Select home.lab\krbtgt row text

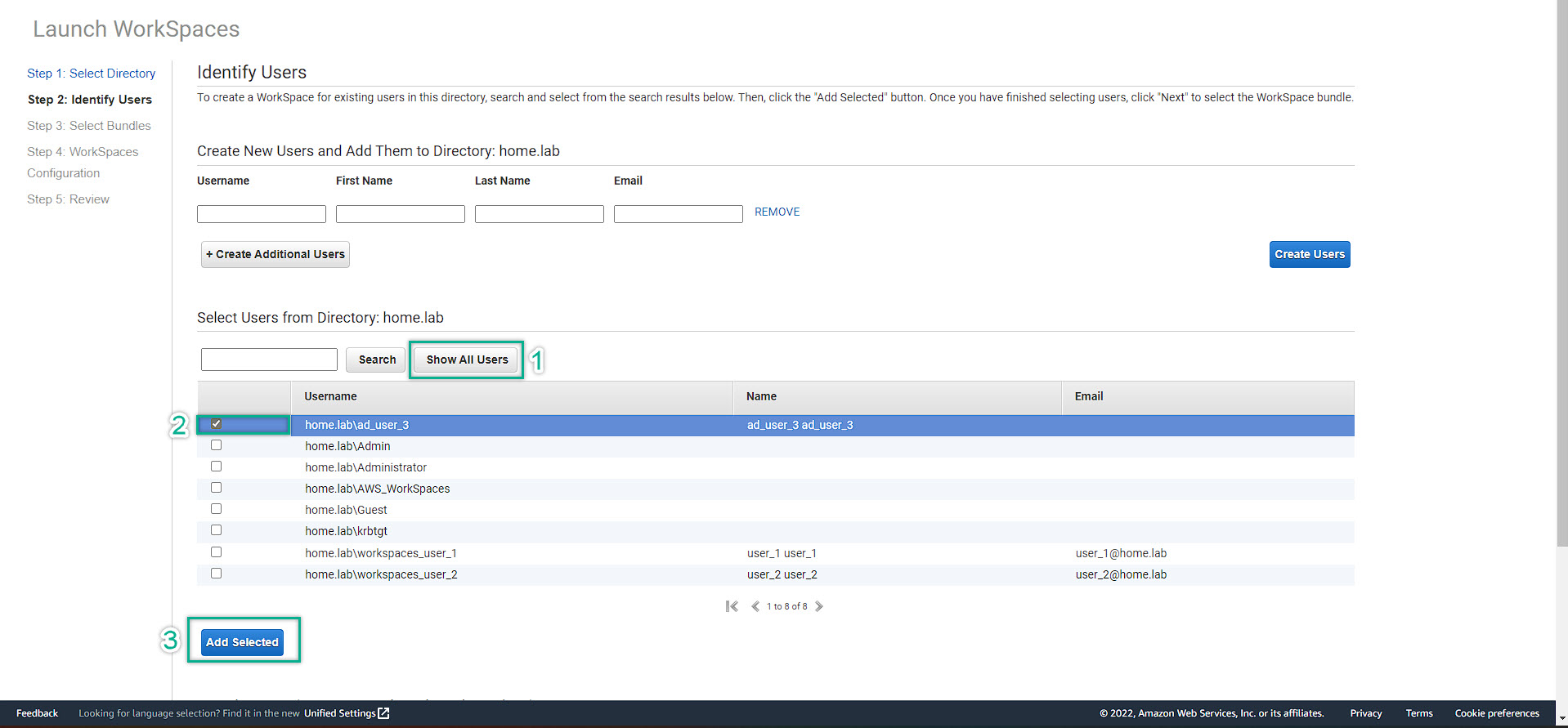pyautogui.click(x=346, y=531)
